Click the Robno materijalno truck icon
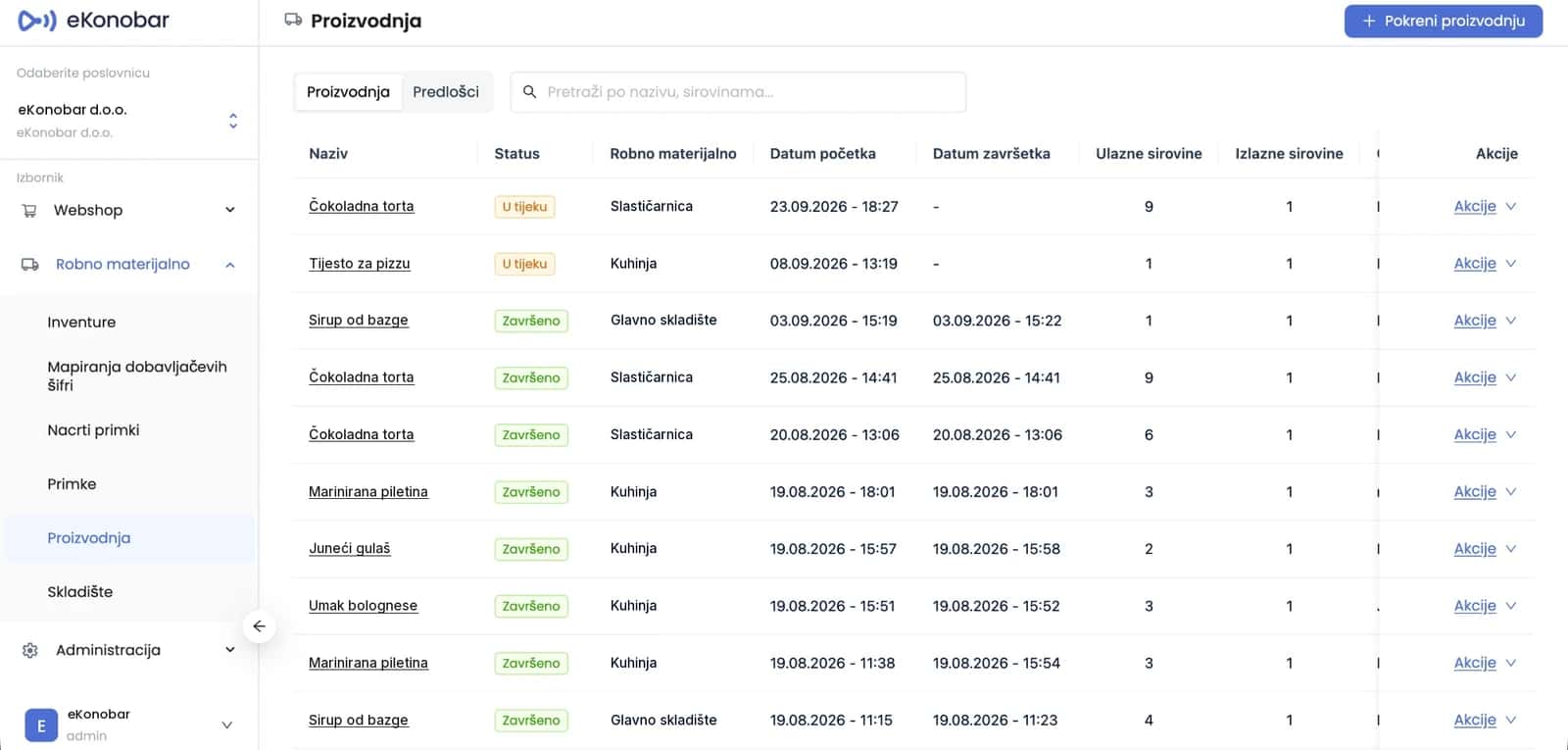The height and width of the screenshot is (750, 1568). 30,265
